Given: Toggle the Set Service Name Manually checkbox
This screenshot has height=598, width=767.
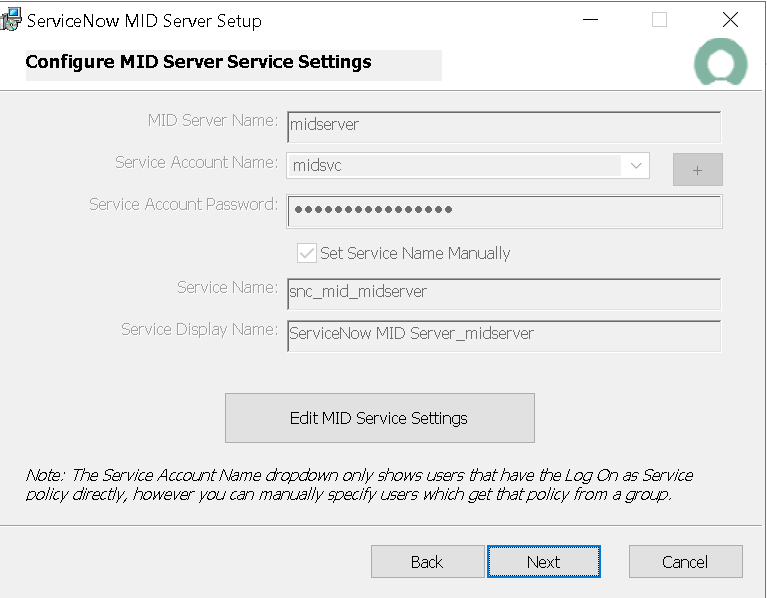Looking at the screenshot, I should [307, 253].
